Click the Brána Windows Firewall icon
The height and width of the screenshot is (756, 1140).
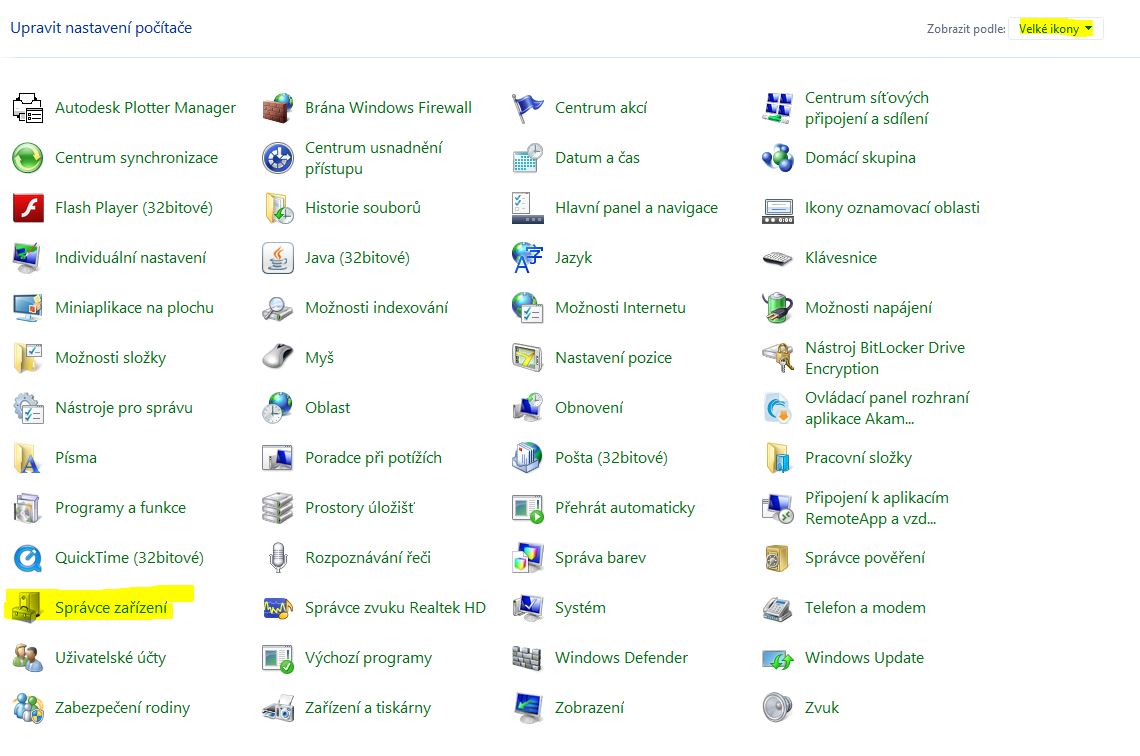(277, 108)
